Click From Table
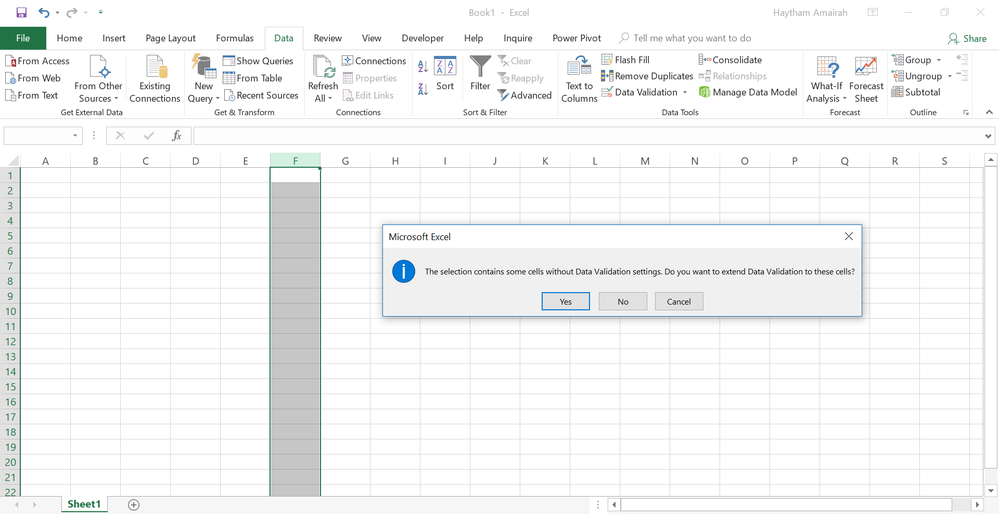Screen dimensions: 999x514 point(252,78)
